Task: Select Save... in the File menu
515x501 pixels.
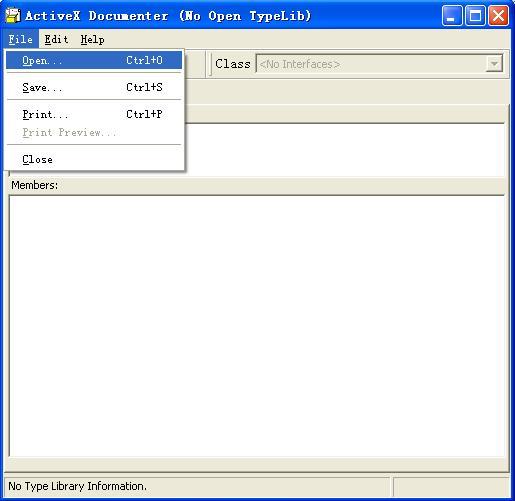Action: [94, 87]
